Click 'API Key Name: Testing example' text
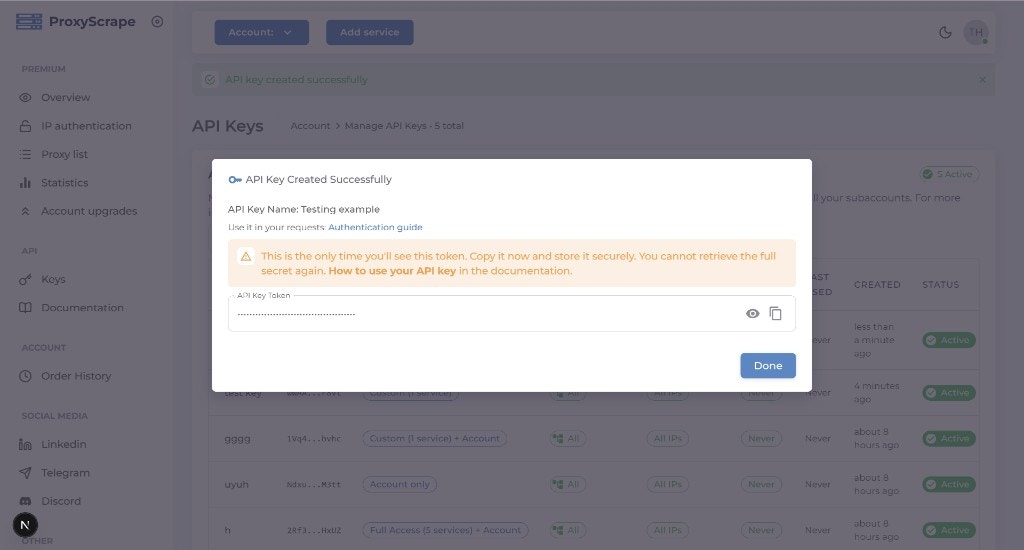 pyautogui.click(x=304, y=210)
